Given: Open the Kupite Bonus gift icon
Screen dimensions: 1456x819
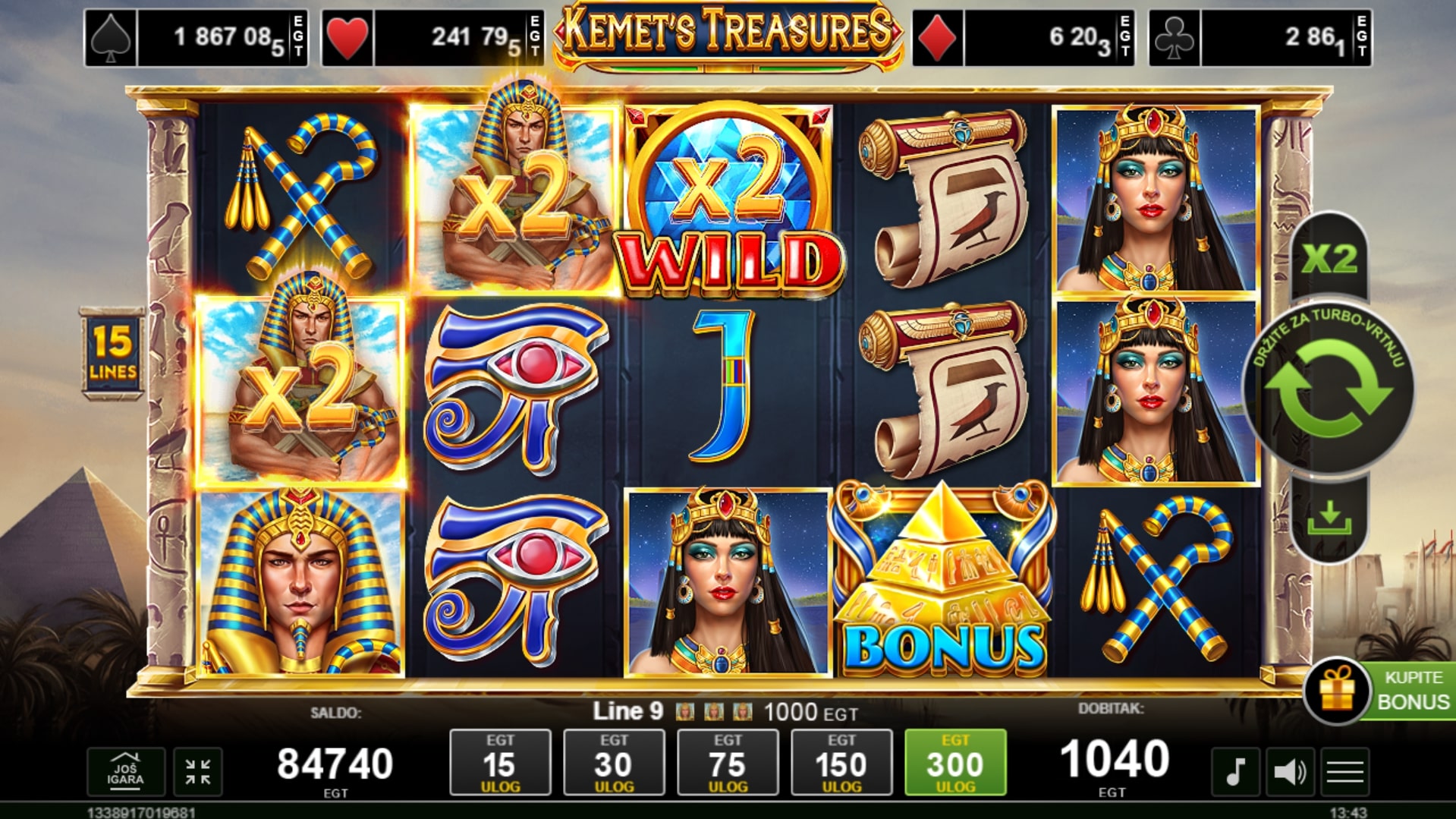Looking at the screenshot, I should coord(1337,691).
